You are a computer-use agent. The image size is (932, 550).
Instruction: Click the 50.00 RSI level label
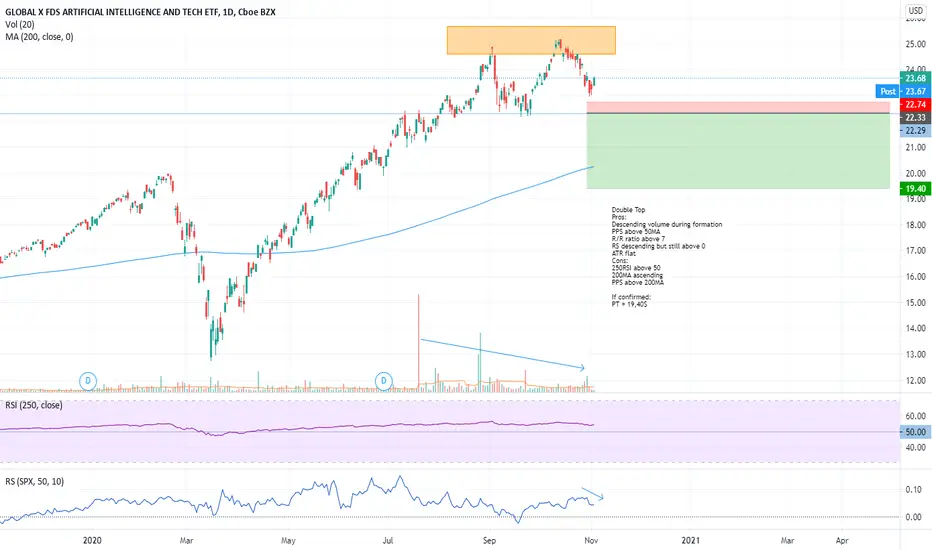tap(915, 432)
